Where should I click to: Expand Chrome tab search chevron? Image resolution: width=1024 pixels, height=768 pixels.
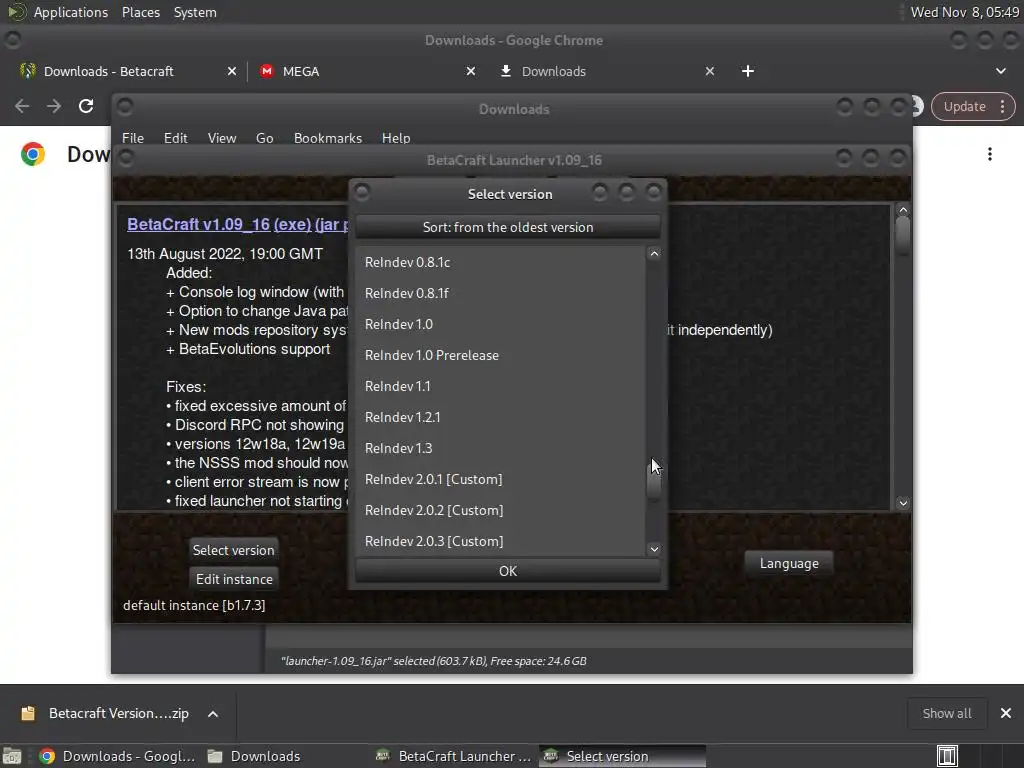1000,71
